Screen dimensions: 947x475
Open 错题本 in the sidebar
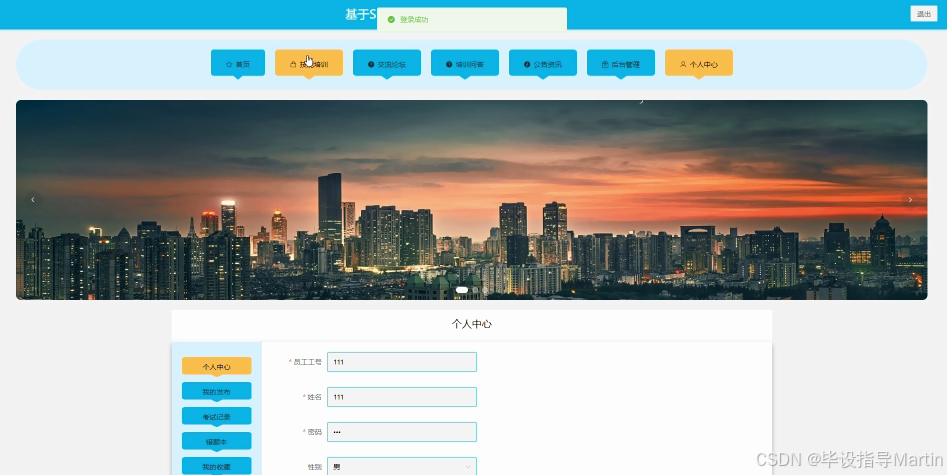click(216, 441)
